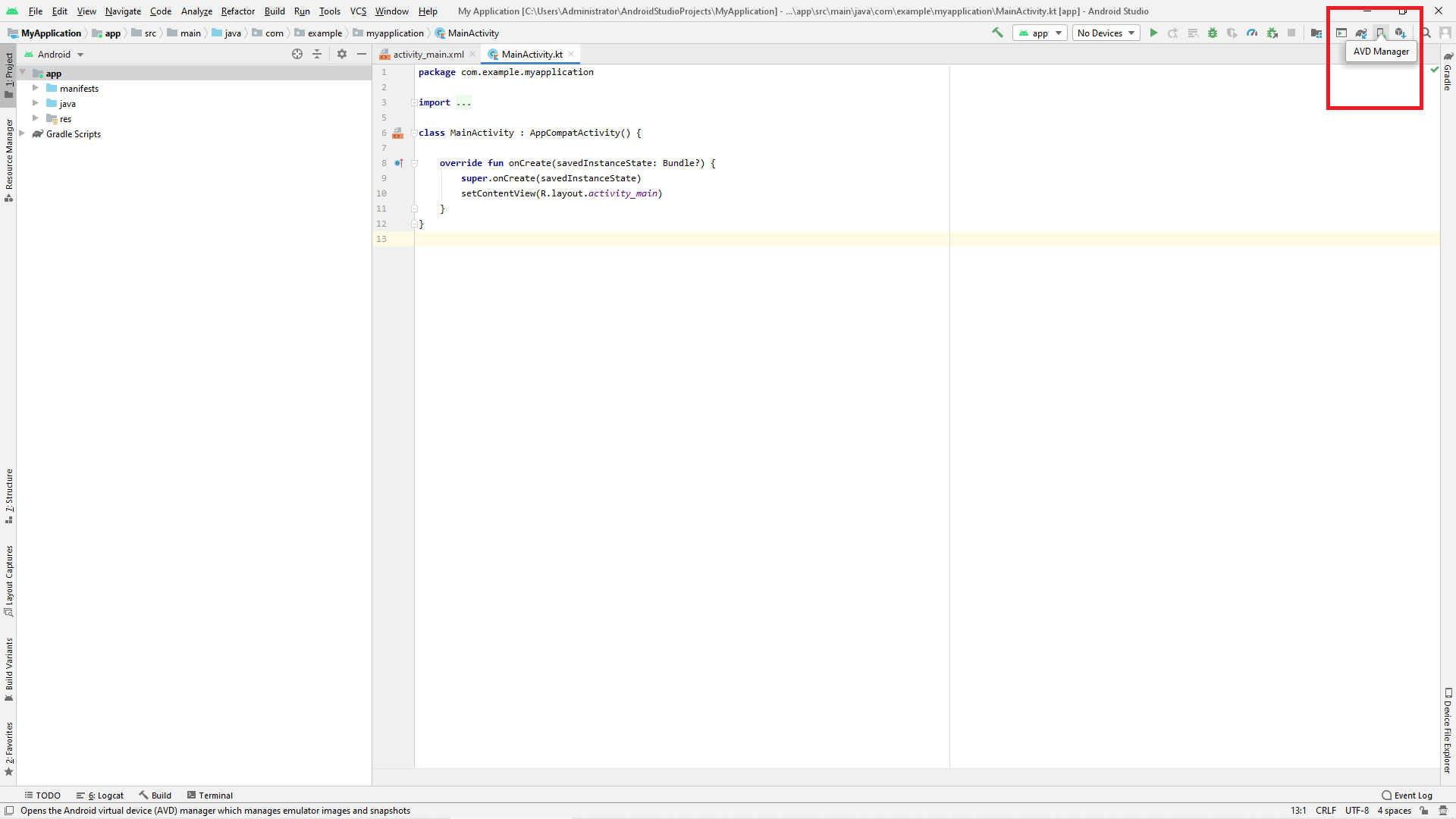This screenshot has height=819, width=1456.
Task: Click the Make Project hammer icon
Action: pyautogui.click(x=997, y=33)
